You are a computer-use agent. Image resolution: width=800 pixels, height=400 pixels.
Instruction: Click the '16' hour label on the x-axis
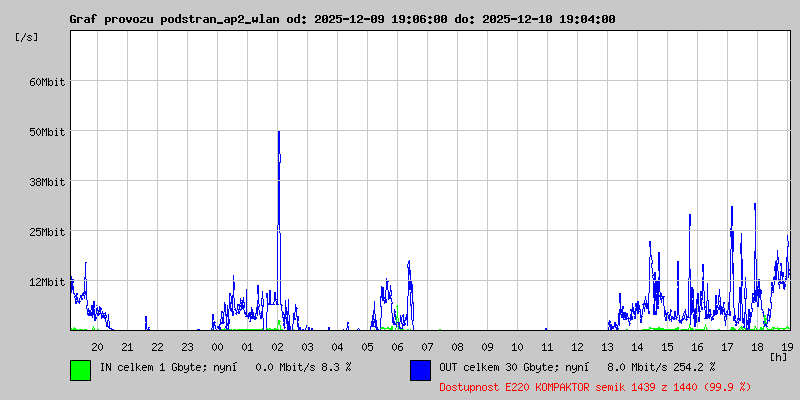point(697,347)
